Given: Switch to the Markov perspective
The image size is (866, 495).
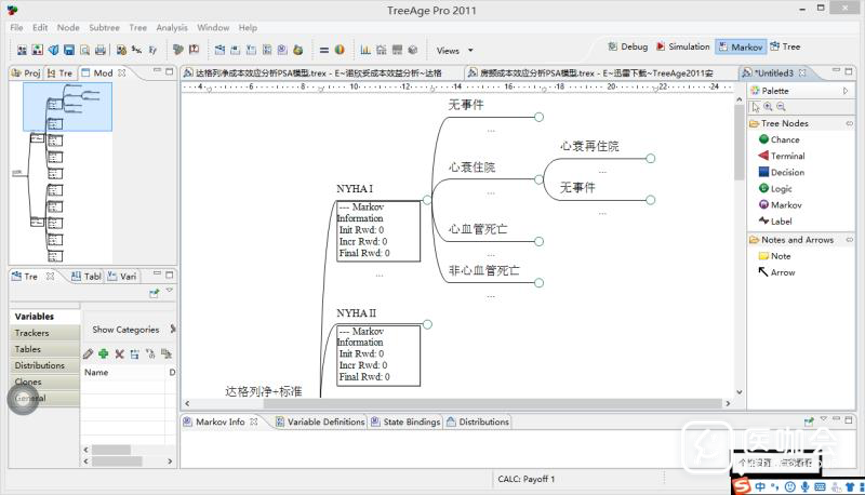Looking at the screenshot, I should tap(740, 47).
